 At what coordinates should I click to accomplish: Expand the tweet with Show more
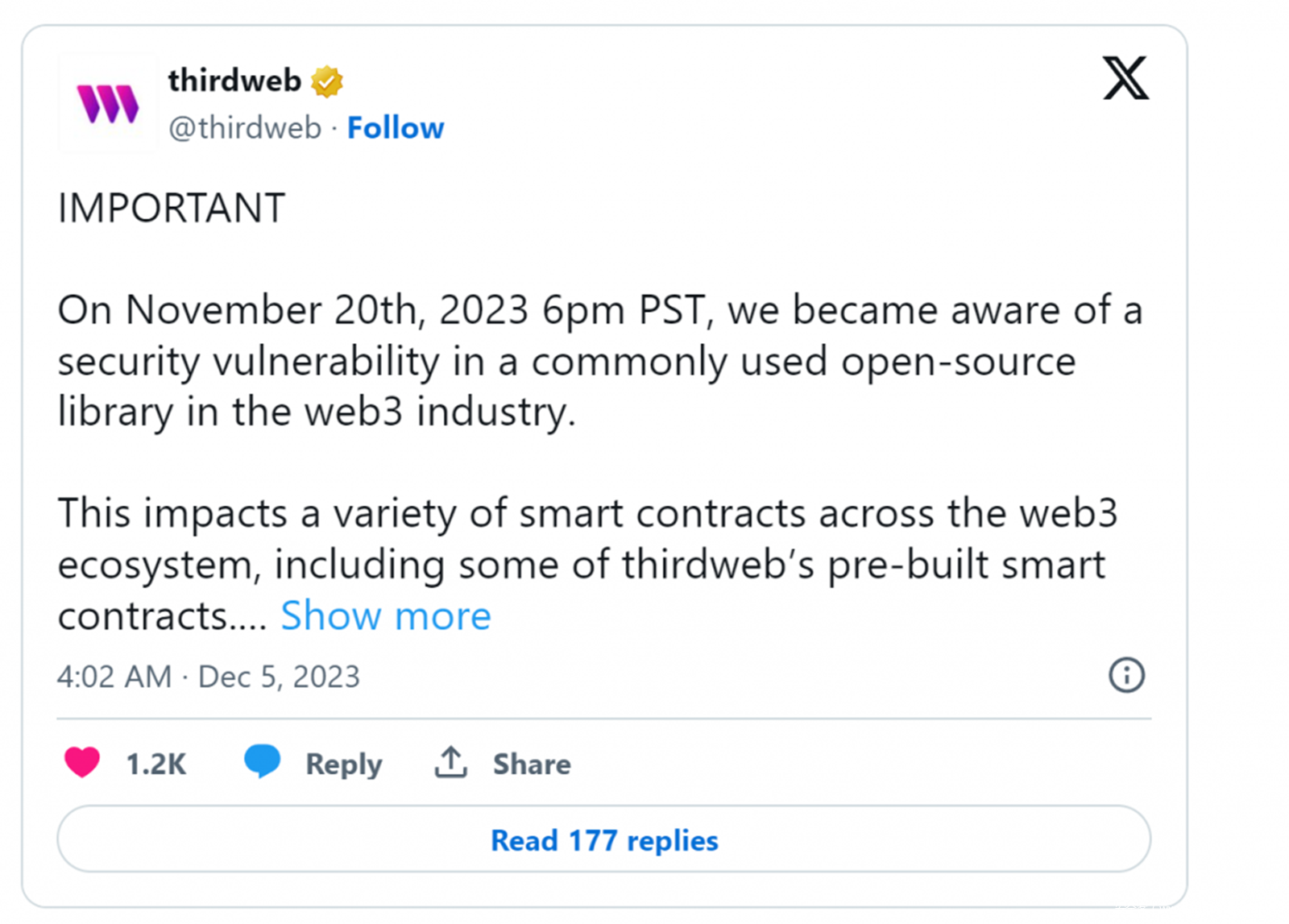pyautogui.click(x=385, y=616)
